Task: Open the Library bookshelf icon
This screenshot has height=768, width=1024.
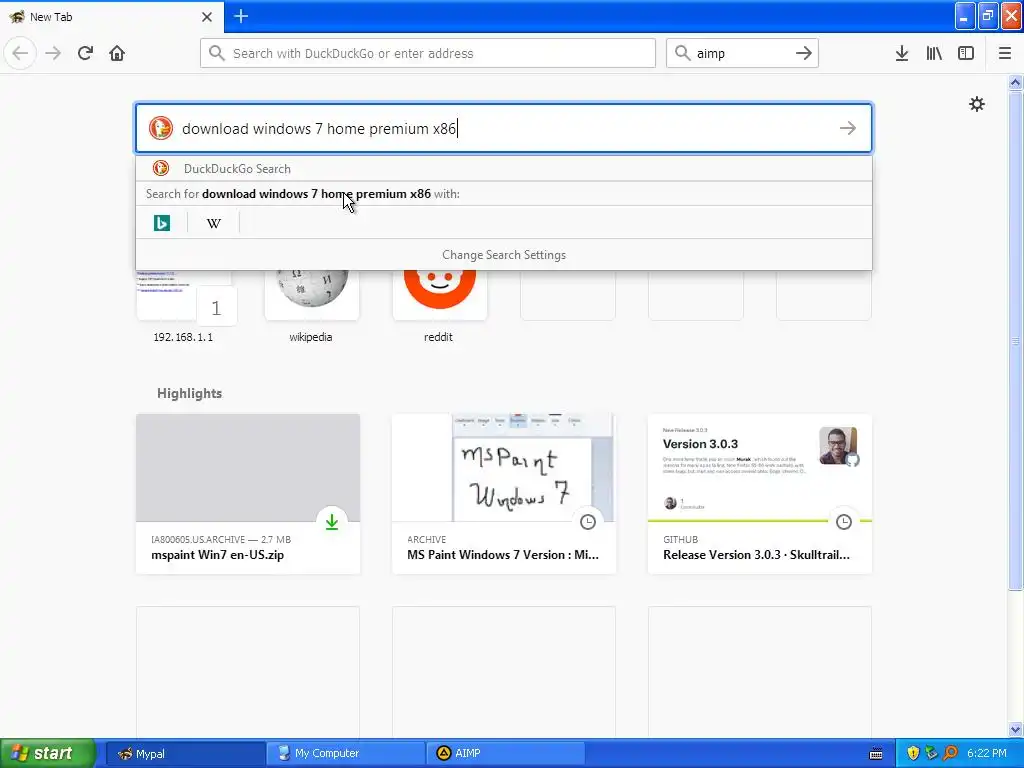Action: 934,53
